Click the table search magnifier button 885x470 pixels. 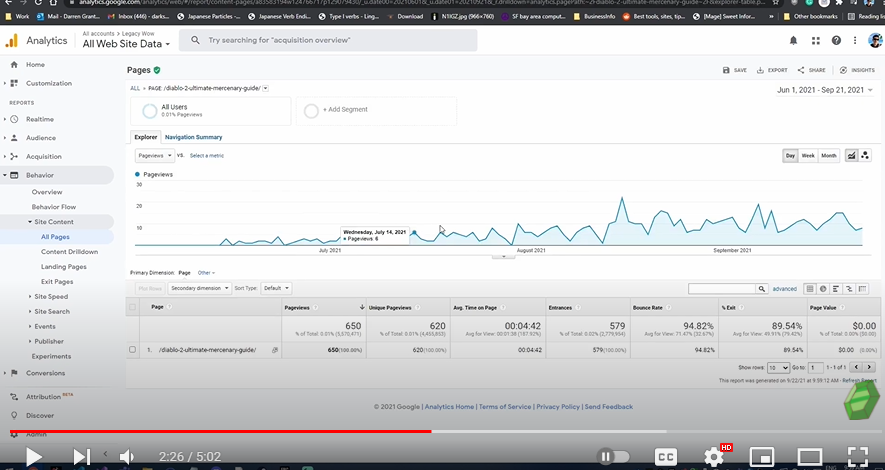point(762,289)
